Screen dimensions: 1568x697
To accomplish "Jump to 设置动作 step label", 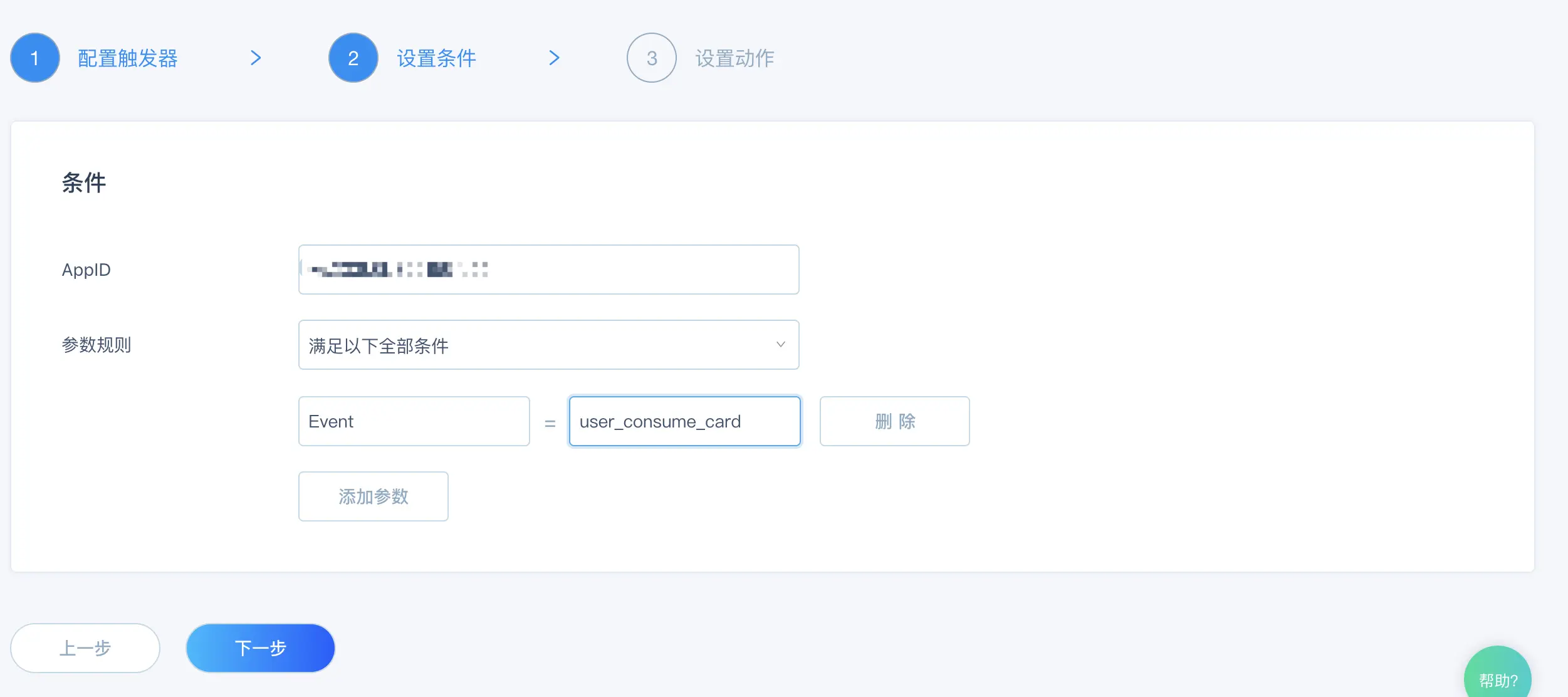I will 734,58.
